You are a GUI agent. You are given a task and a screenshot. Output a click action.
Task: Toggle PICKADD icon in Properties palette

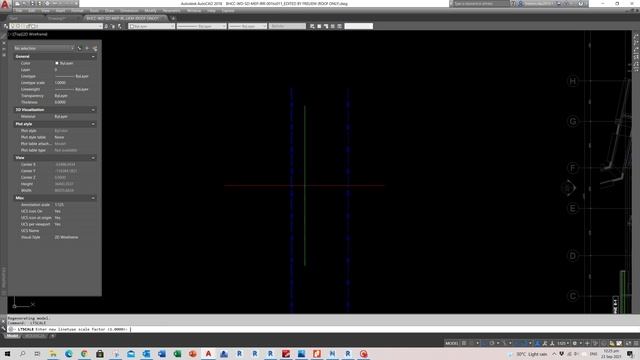(x=80, y=48)
